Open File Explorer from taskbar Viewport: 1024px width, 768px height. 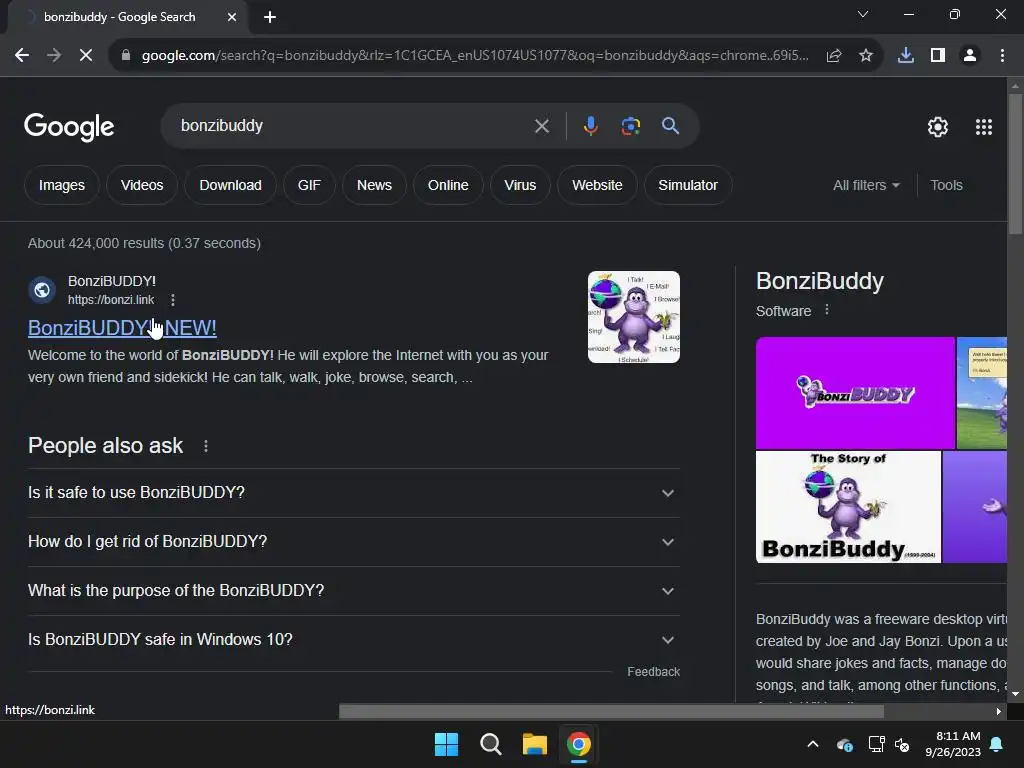point(535,744)
